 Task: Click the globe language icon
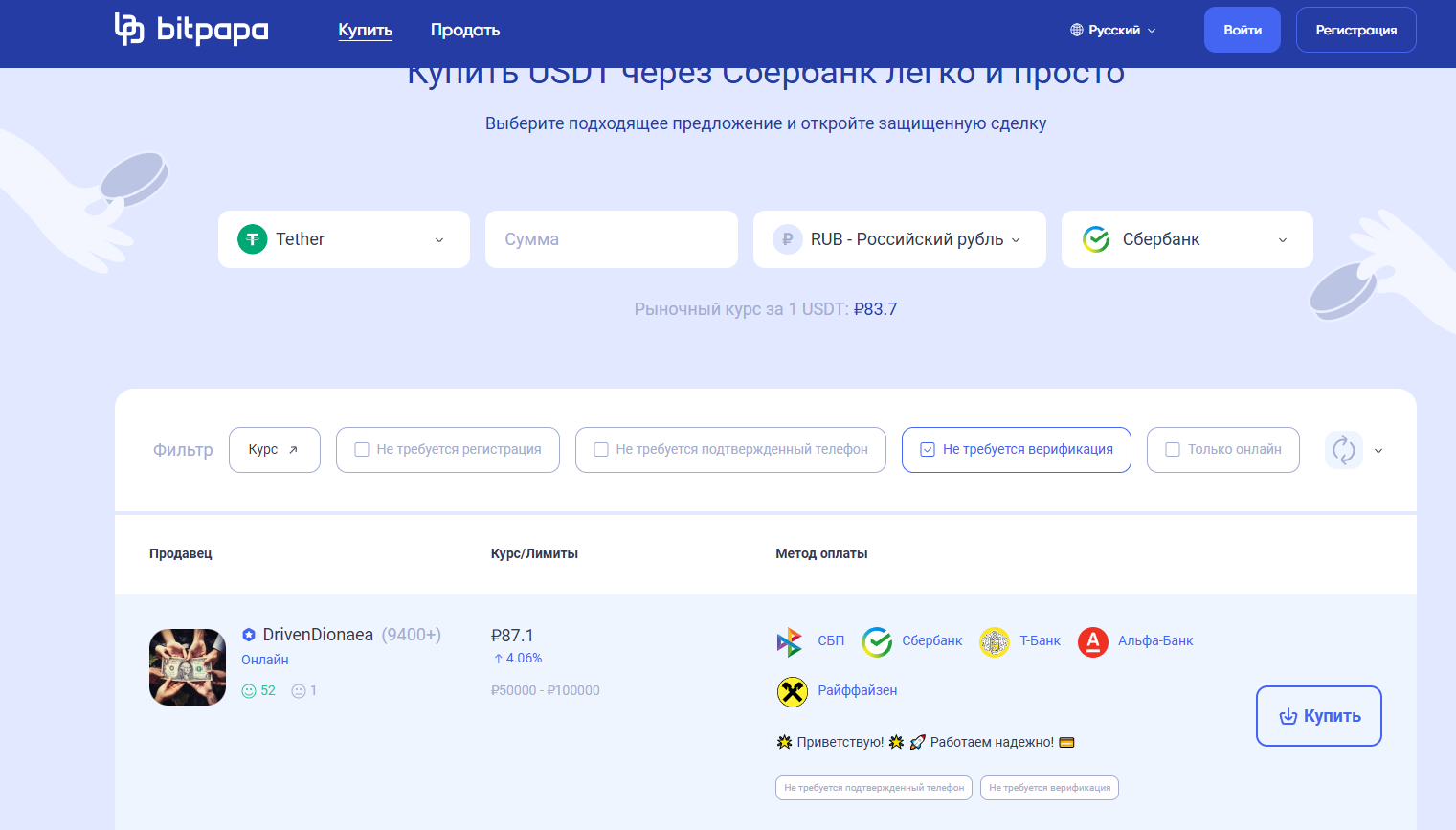(1077, 31)
